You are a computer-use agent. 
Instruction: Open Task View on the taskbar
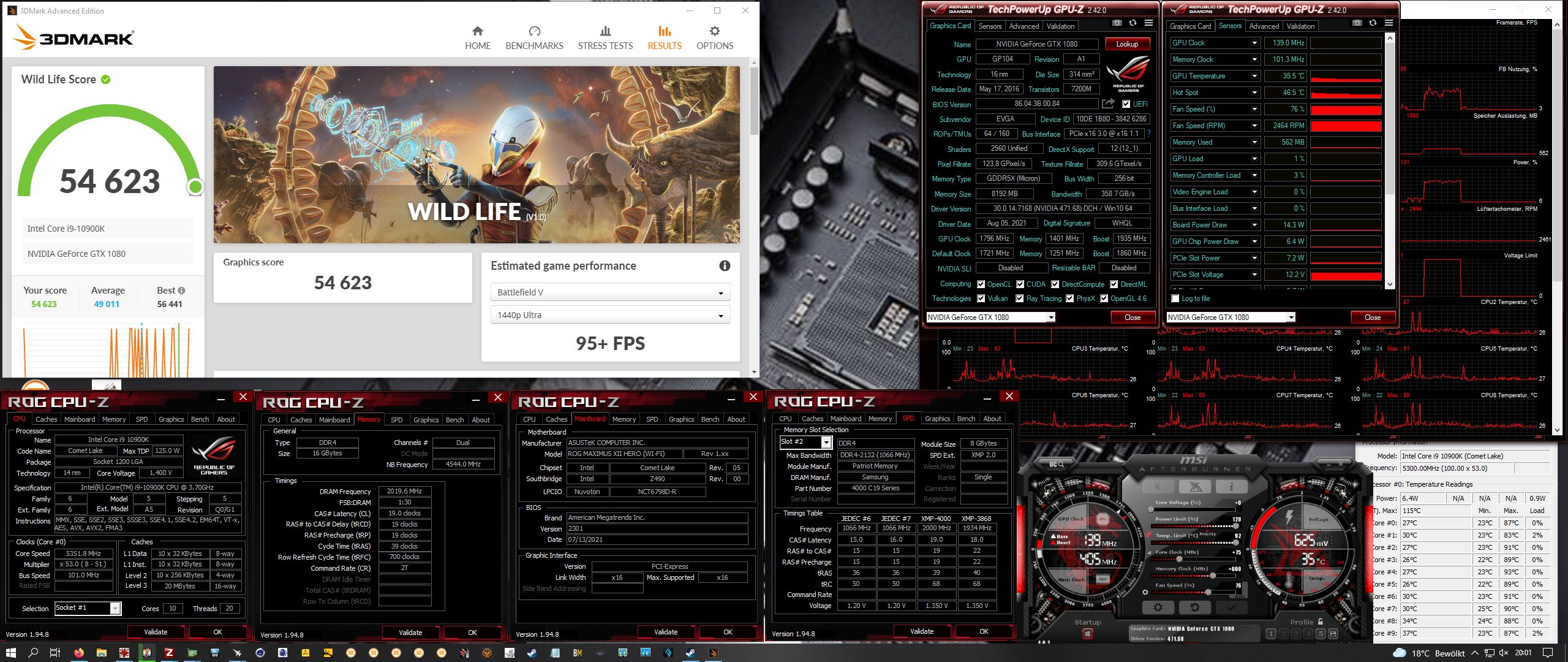pos(55,653)
